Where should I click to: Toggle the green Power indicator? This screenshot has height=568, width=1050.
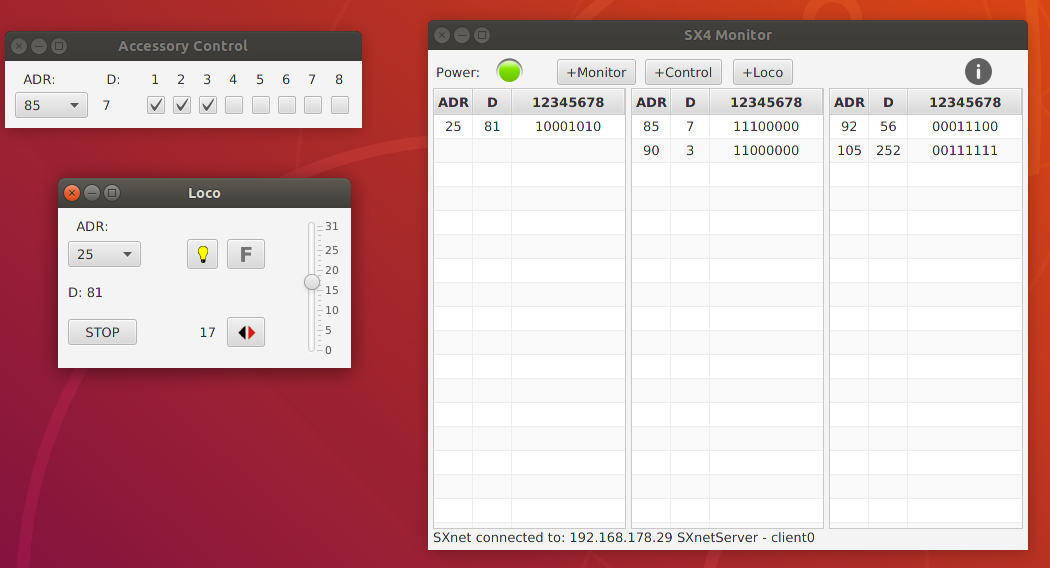click(509, 71)
